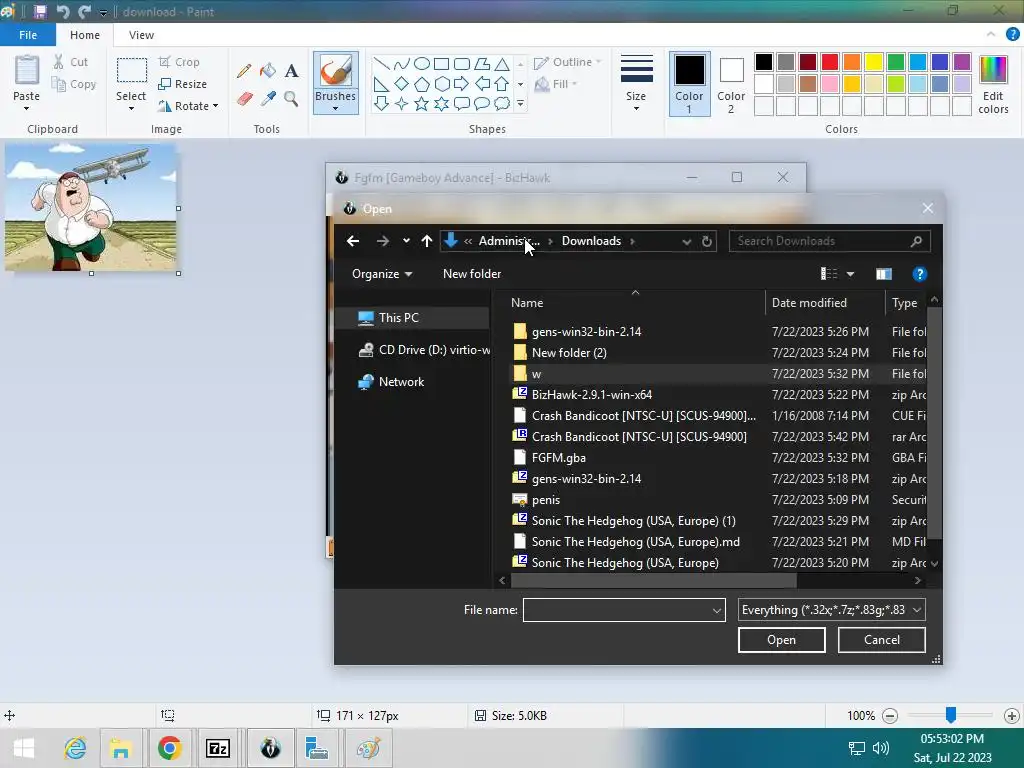Click the Back arrow in Open dialog
This screenshot has height=768, width=1024.
(353, 241)
